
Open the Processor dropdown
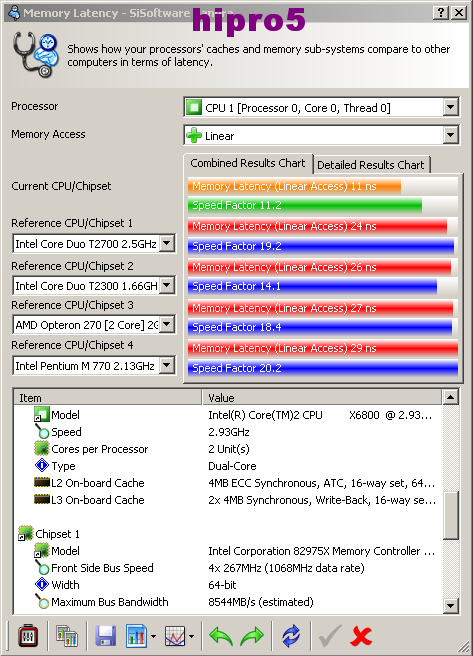pyautogui.click(x=450, y=107)
